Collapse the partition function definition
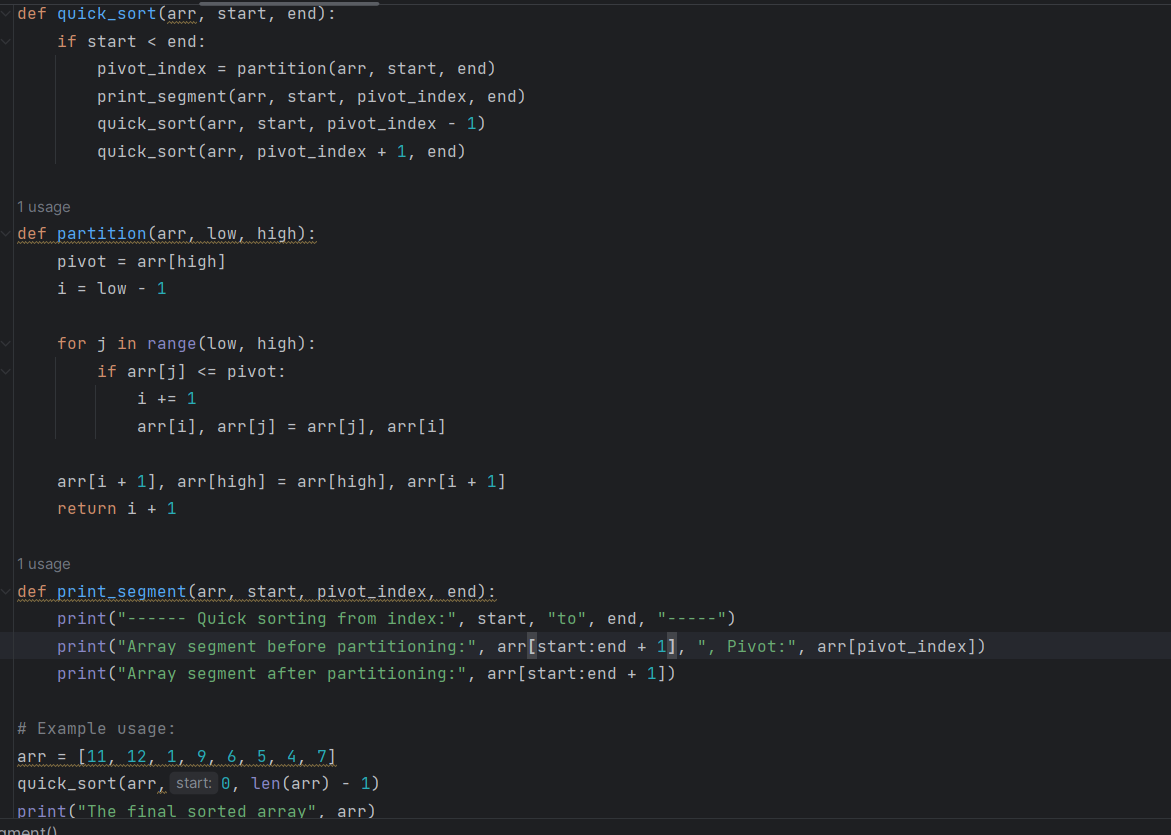Viewport: 1171px width, 835px height. (x=5, y=233)
